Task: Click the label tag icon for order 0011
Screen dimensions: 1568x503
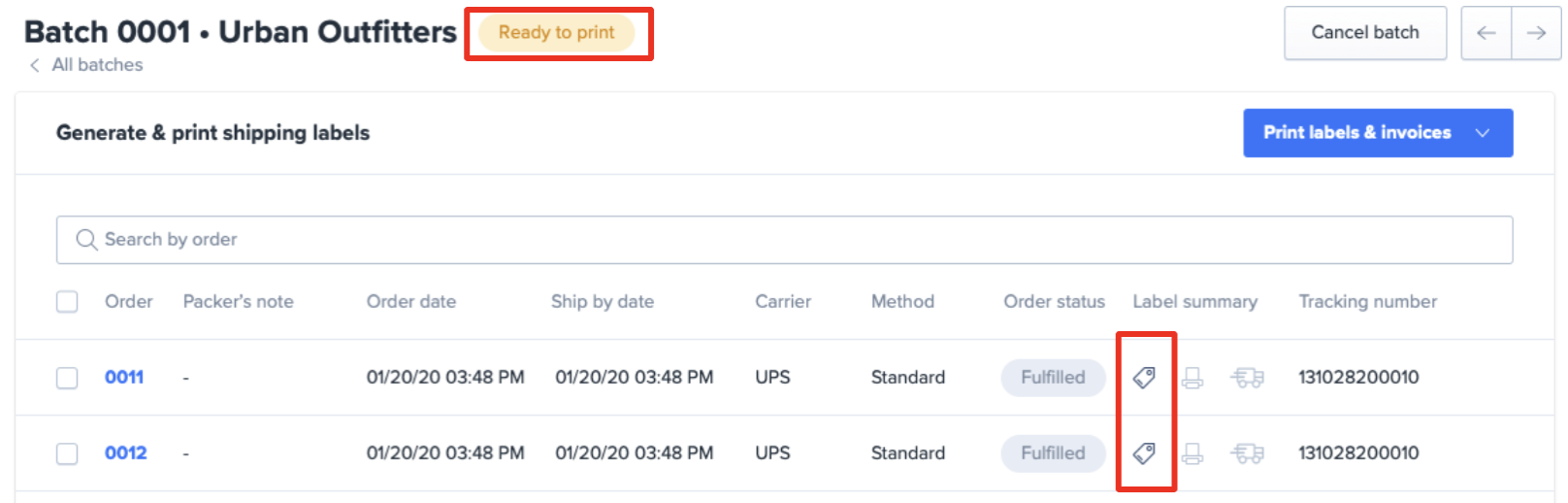Action: 1144,377
